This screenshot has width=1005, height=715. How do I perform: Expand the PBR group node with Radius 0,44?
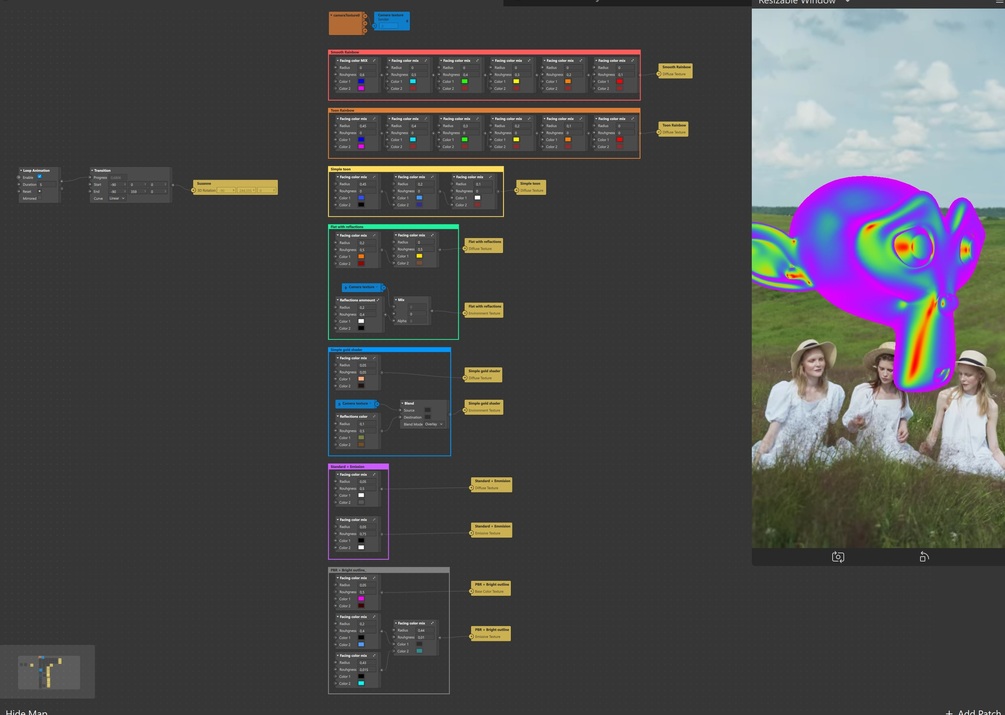[x=433, y=623]
